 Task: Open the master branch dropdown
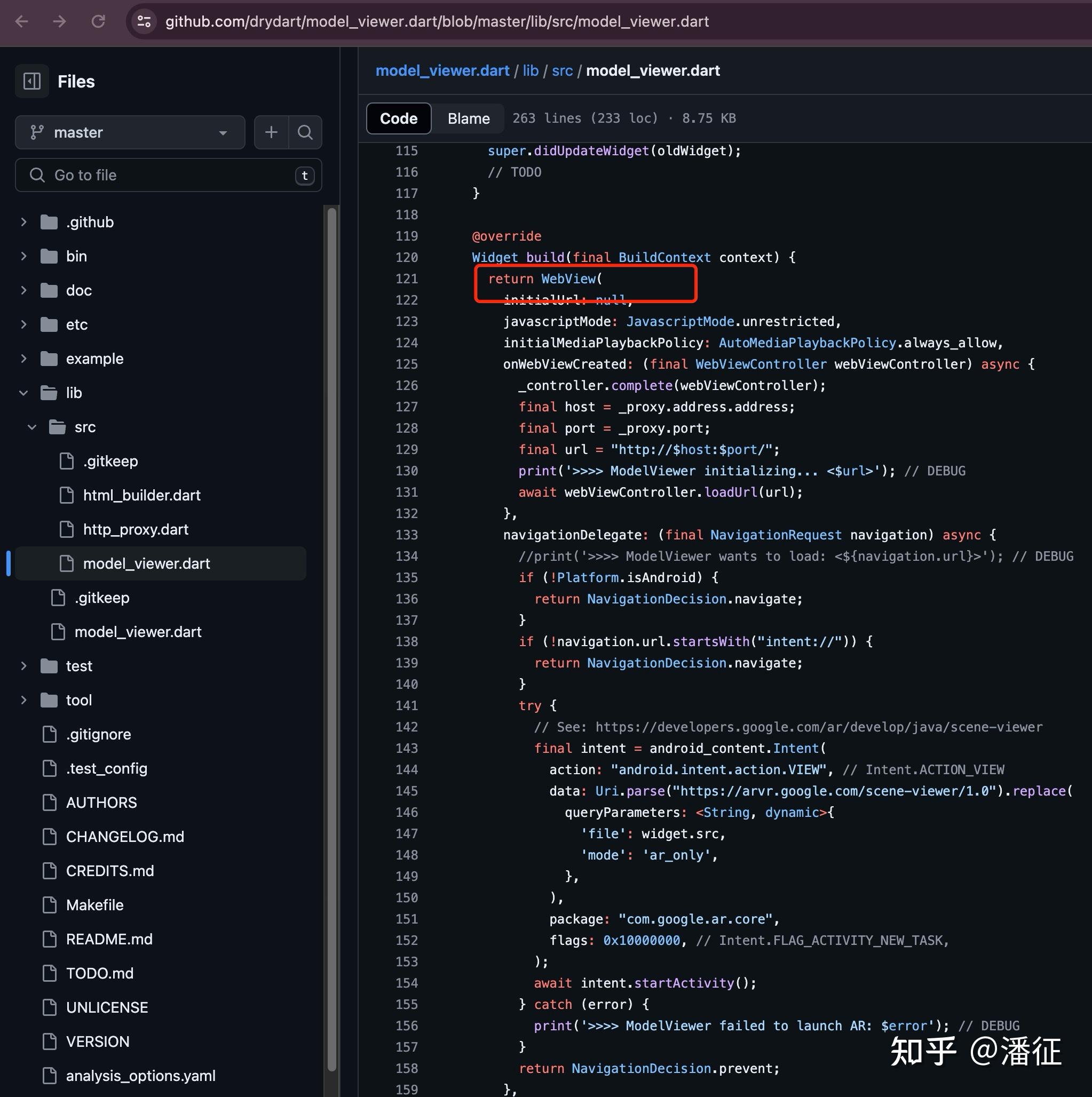tap(130, 132)
